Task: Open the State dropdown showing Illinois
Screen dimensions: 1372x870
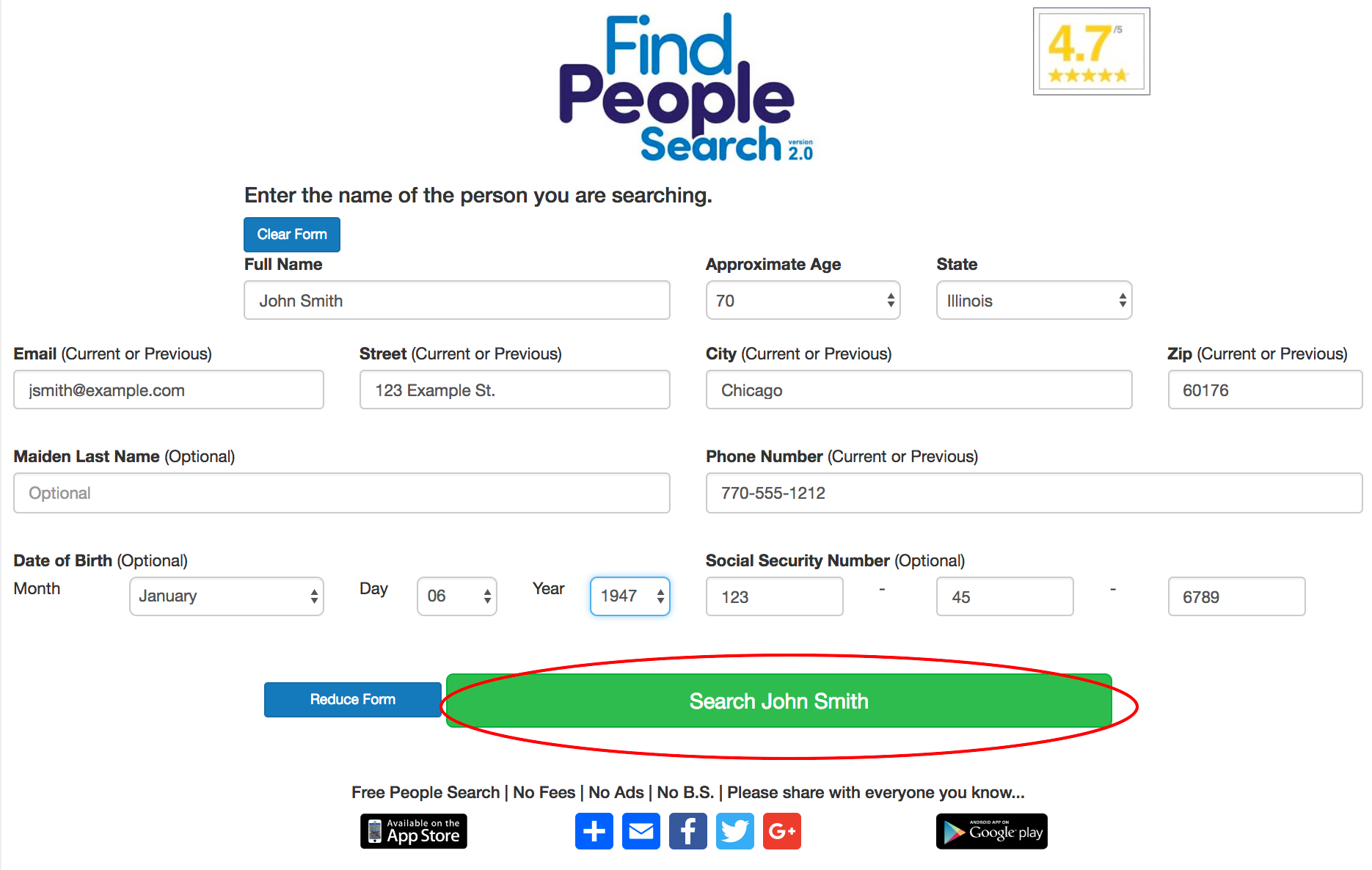Action: click(1034, 300)
